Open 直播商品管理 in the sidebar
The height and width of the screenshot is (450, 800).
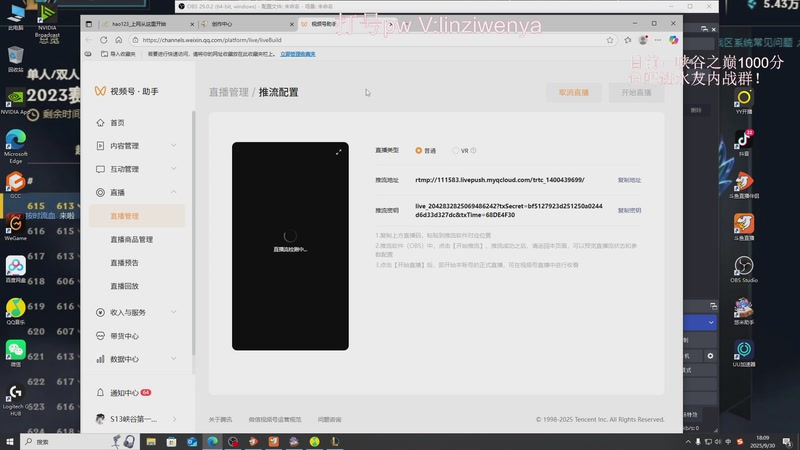click(132, 239)
